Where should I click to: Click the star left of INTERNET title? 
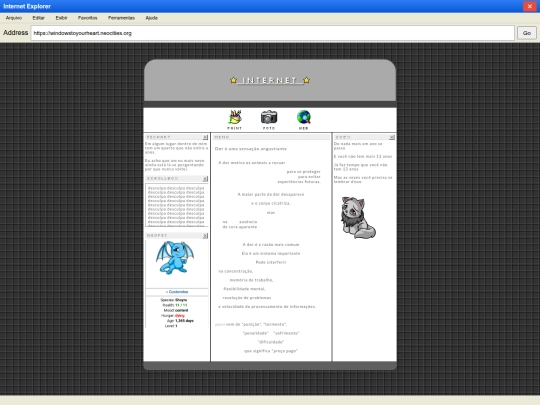pos(233,80)
